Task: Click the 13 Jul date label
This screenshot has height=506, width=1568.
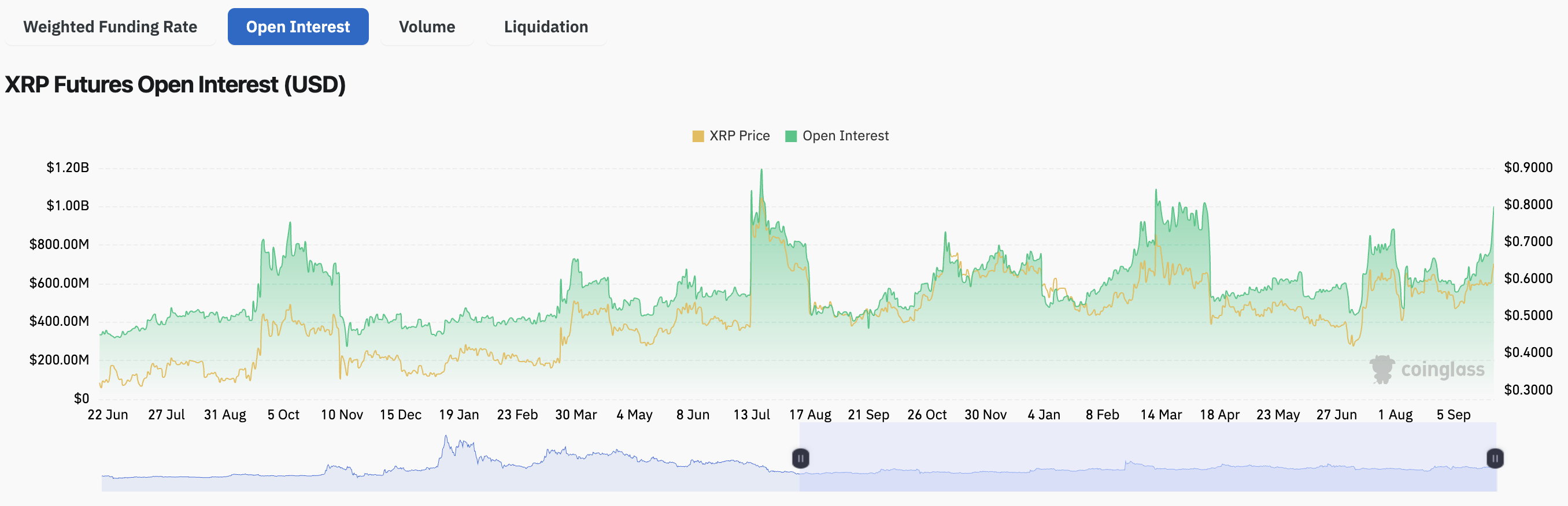Action: tap(751, 415)
